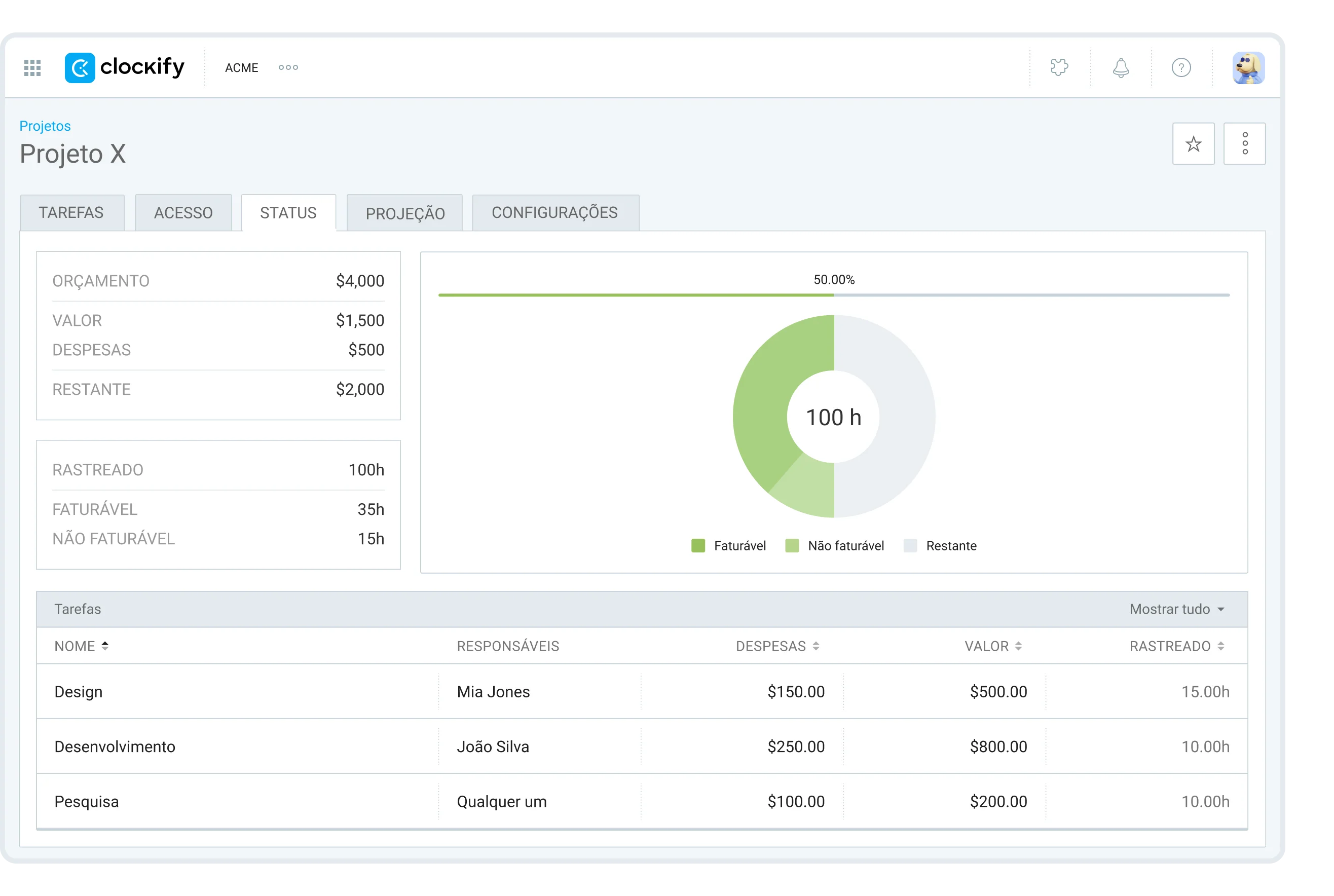The height and width of the screenshot is (896, 1334).
Task: Open the apps grid menu icon
Action: tap(32, 67)
